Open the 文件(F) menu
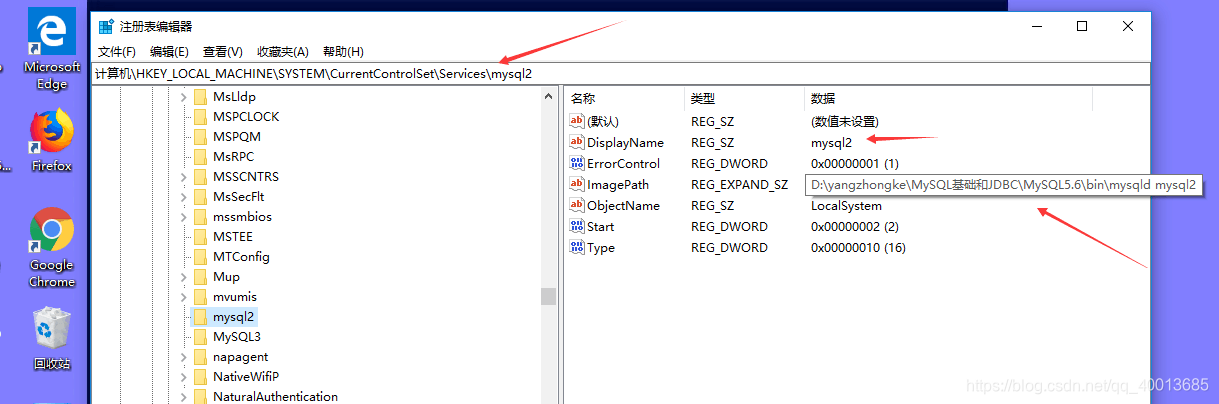 [116, 52]
